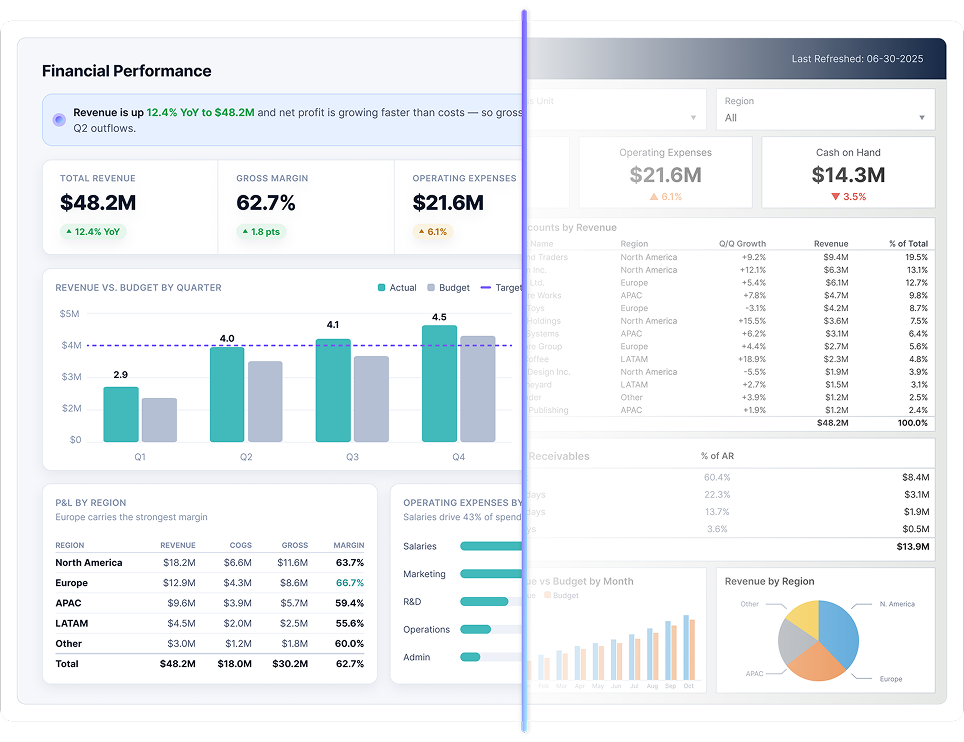Click the Salaries expense progress bar
Image resolution: width=964 pixels, height=742 pixels.
(x=491, y=546)
